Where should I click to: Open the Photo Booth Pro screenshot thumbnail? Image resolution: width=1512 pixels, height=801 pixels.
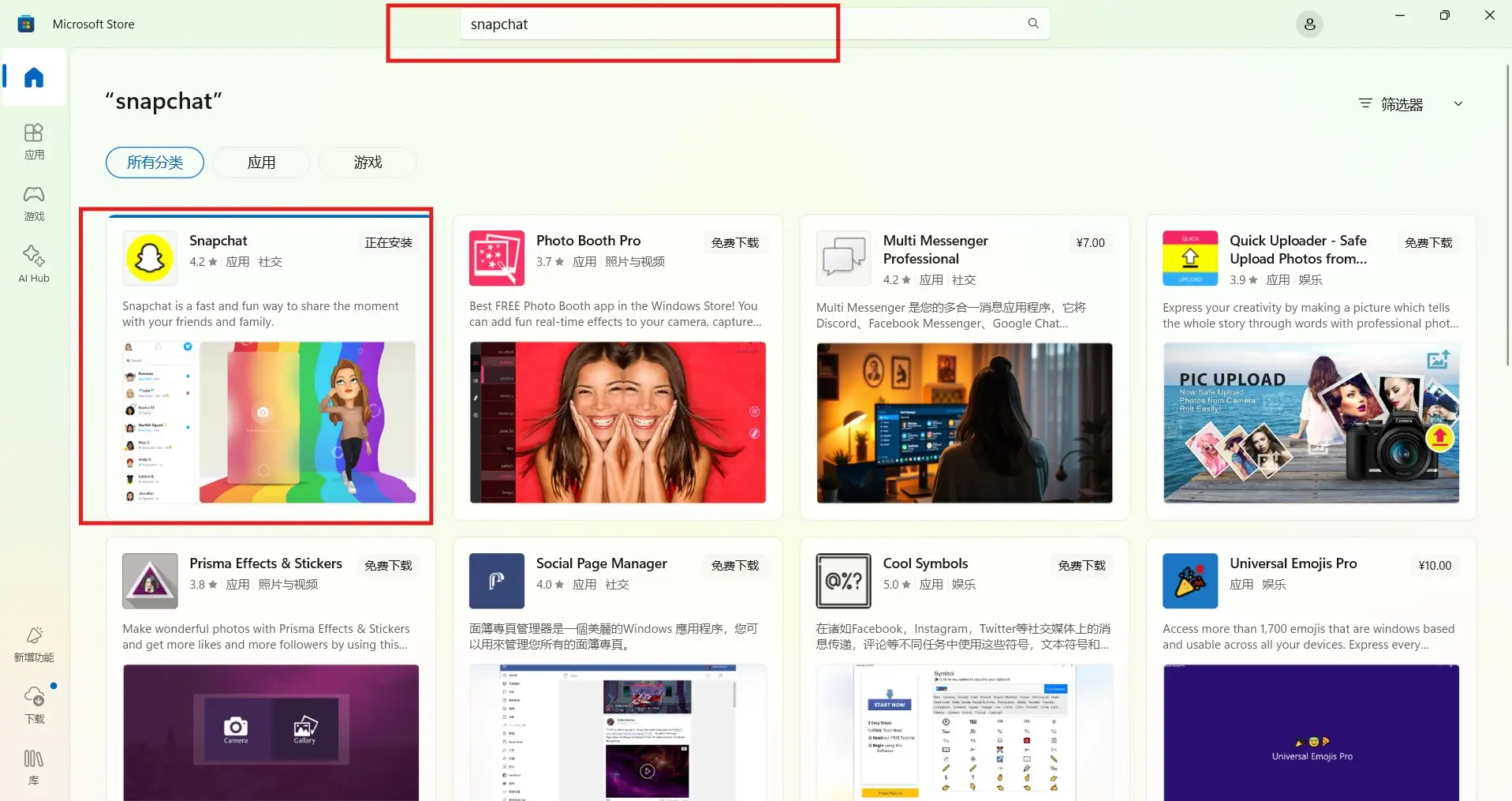point(618,422)
